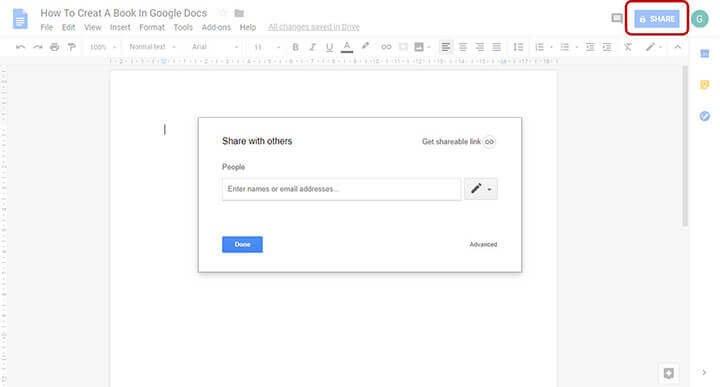
Task: Click the Enter names or email addresses field
Action: [x=341, y=189]
